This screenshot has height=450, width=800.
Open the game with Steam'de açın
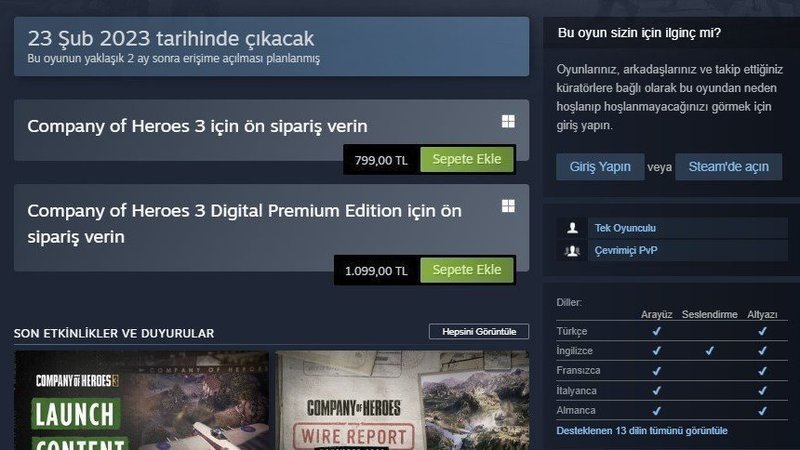pyautogui.click(x=729, y=167)
